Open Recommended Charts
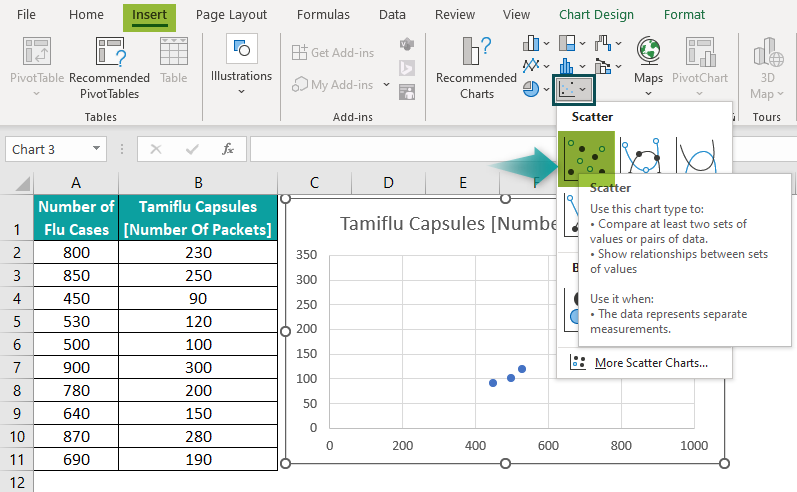The height and width of the screenshot is (492, 797). [x=476, y=68]
